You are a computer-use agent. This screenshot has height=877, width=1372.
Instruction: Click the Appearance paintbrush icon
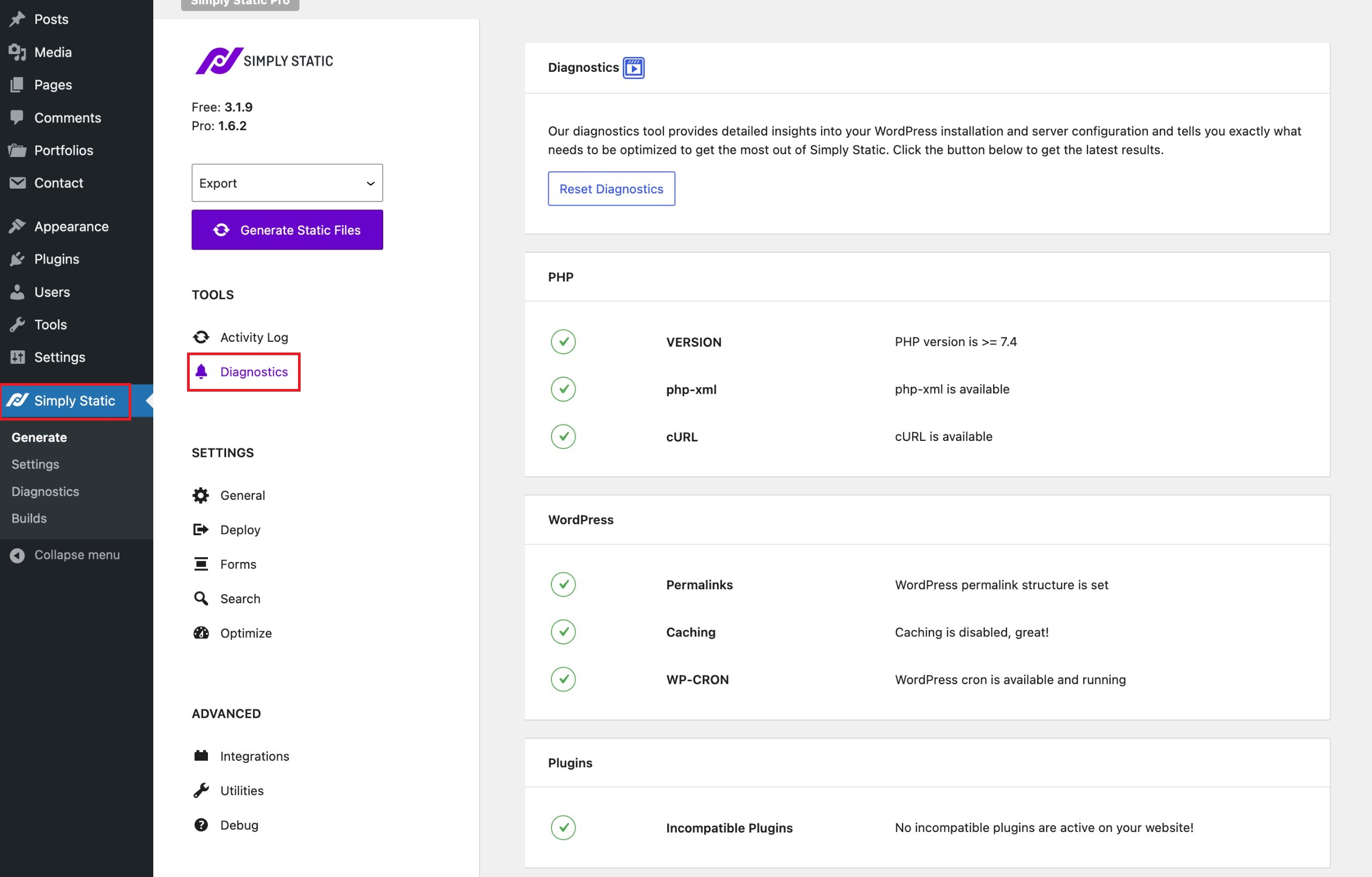tap(17, 226)
